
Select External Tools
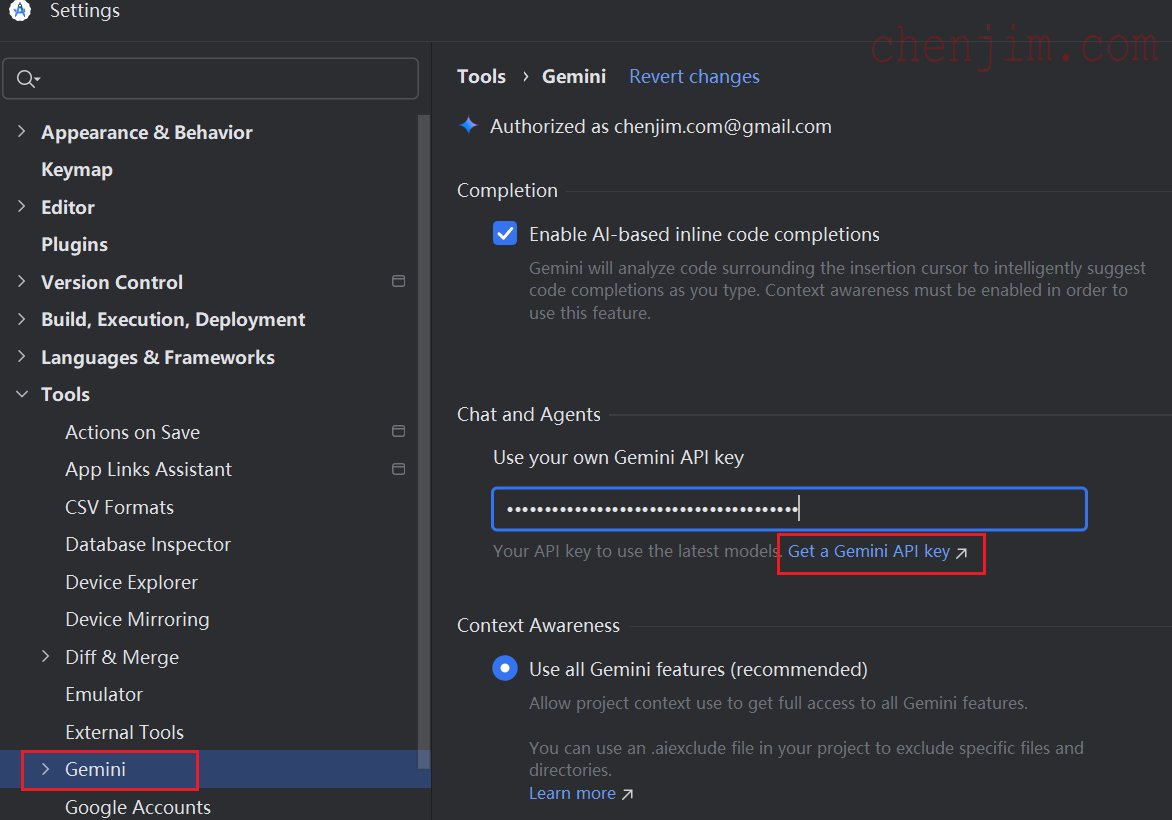click(125, 732)
